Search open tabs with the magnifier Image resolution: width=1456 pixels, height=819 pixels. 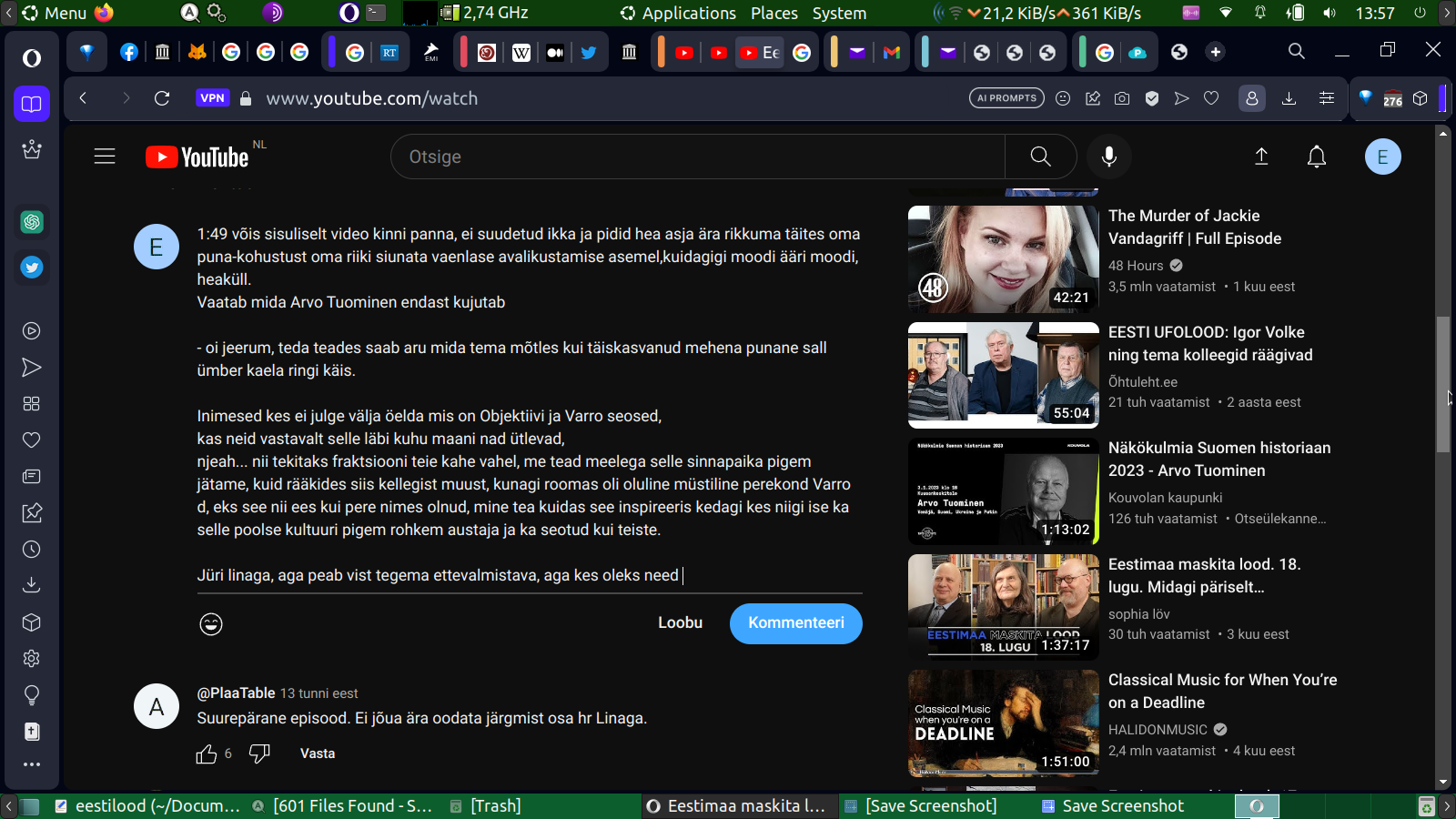(1297, 52)
